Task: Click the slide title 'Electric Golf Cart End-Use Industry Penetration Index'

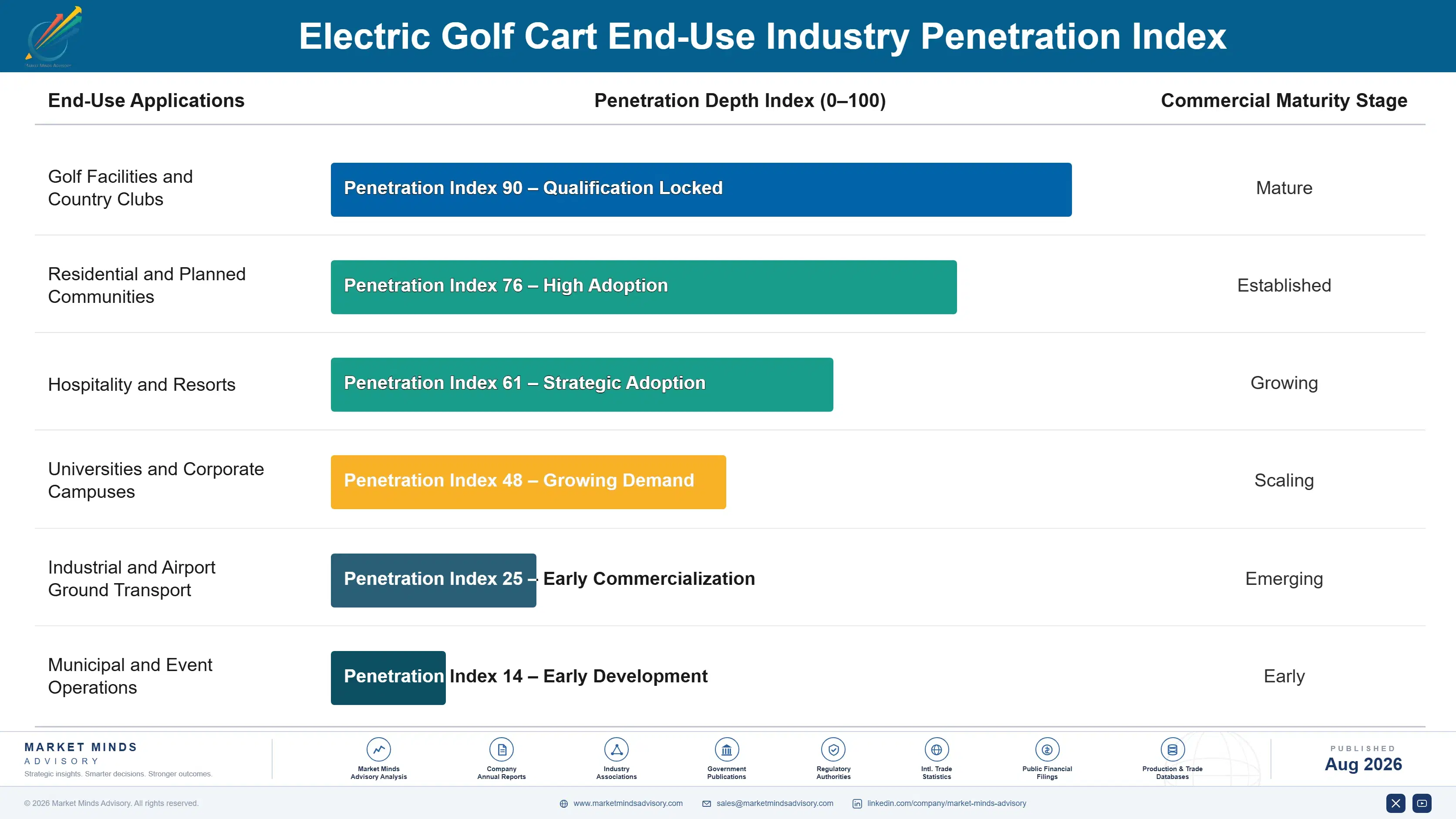Action: coord(762,36)
